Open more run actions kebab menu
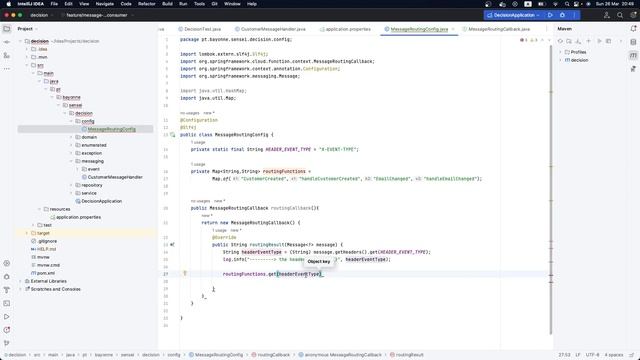The image size is (640, 360). (574, 15)
